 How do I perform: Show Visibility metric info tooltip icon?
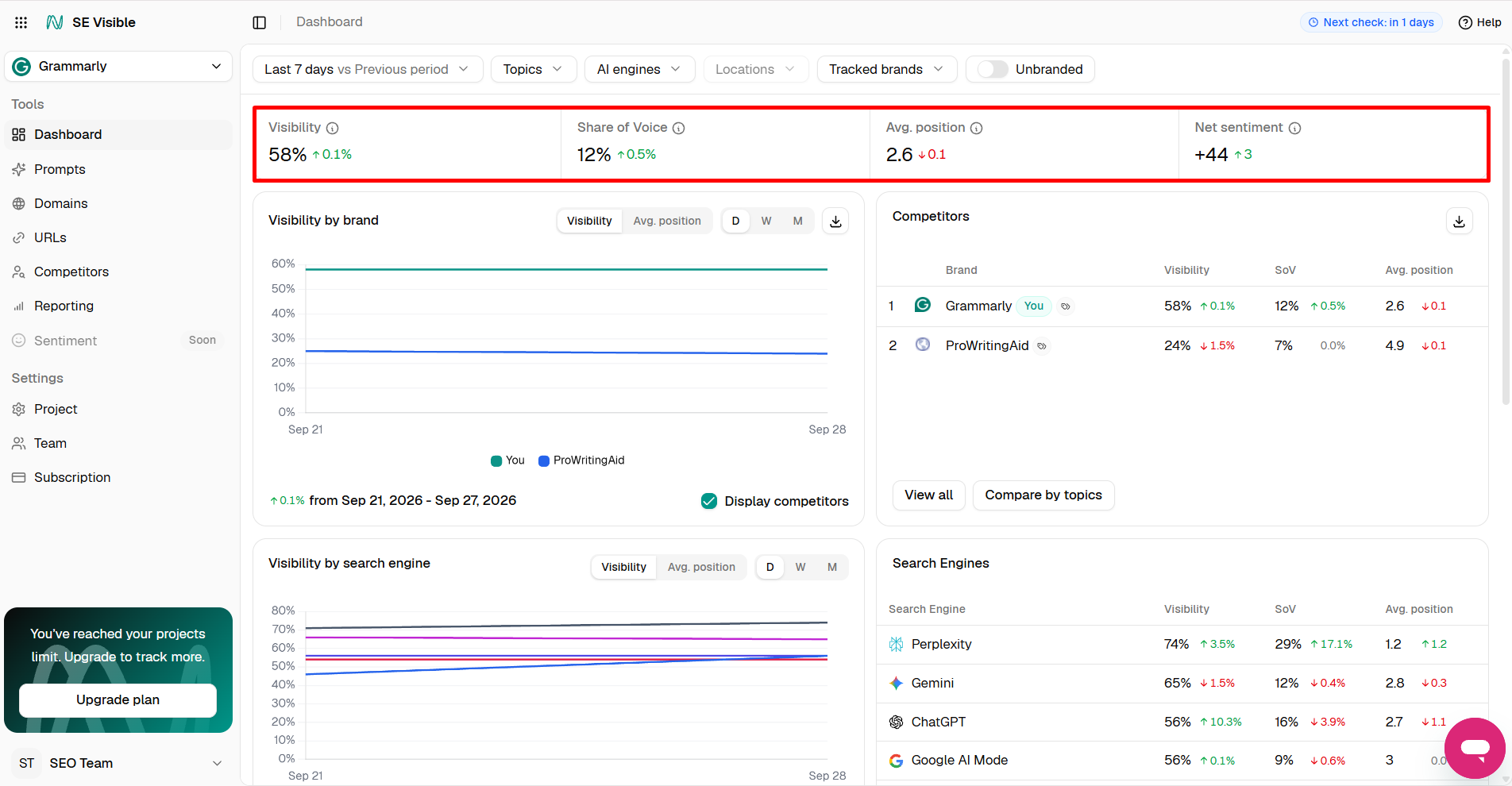[333, 128]
